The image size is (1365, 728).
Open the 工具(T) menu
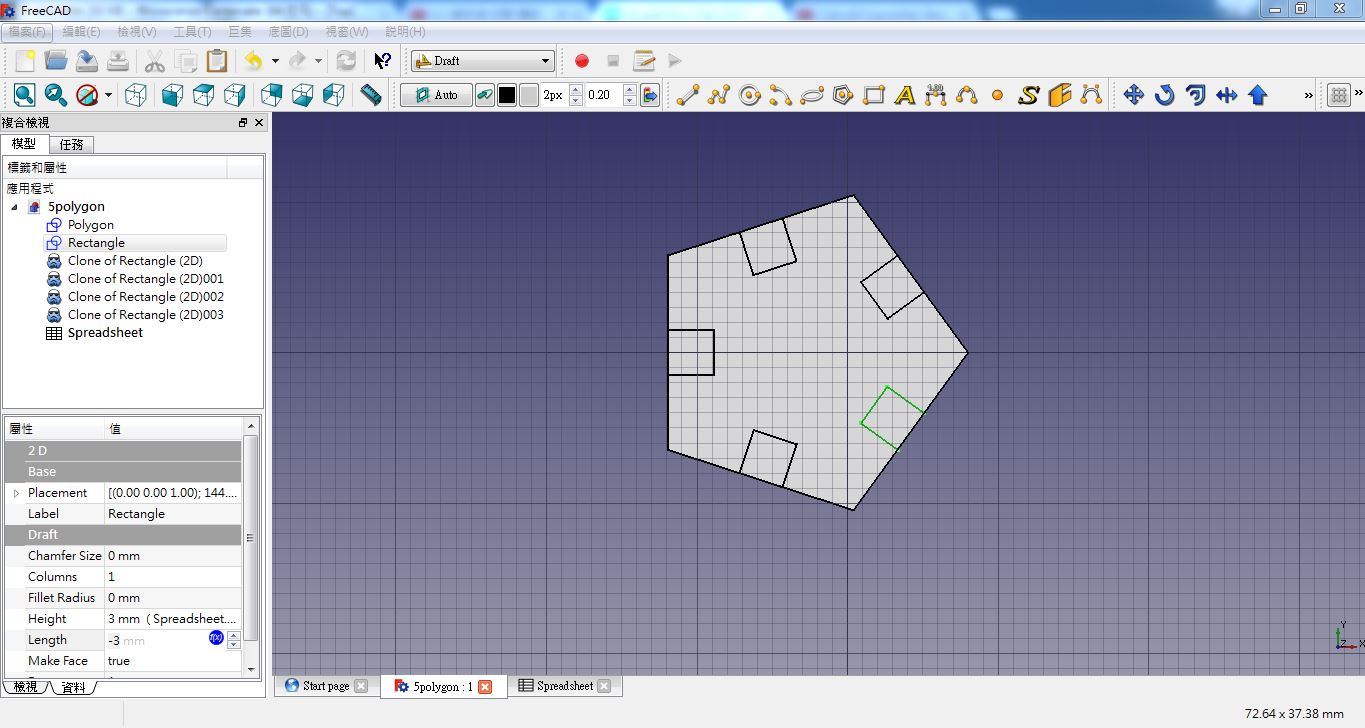coord(192,32)
